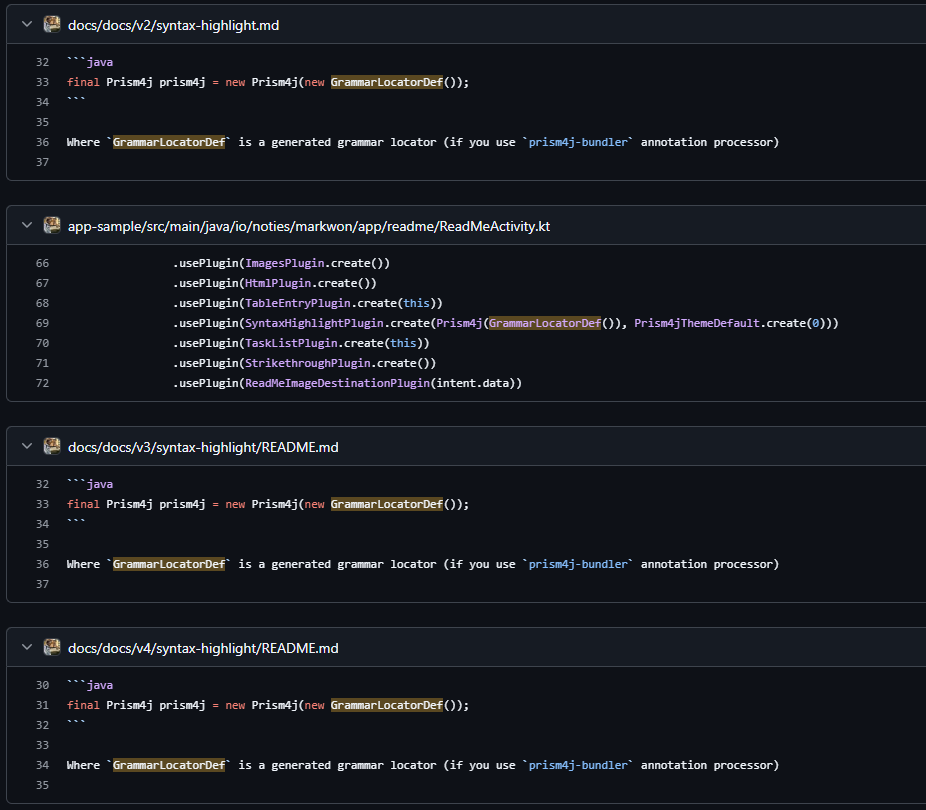
Task: Click repo avatar beside ReadMeActivity.kt path
Action: tap(52, 225)
